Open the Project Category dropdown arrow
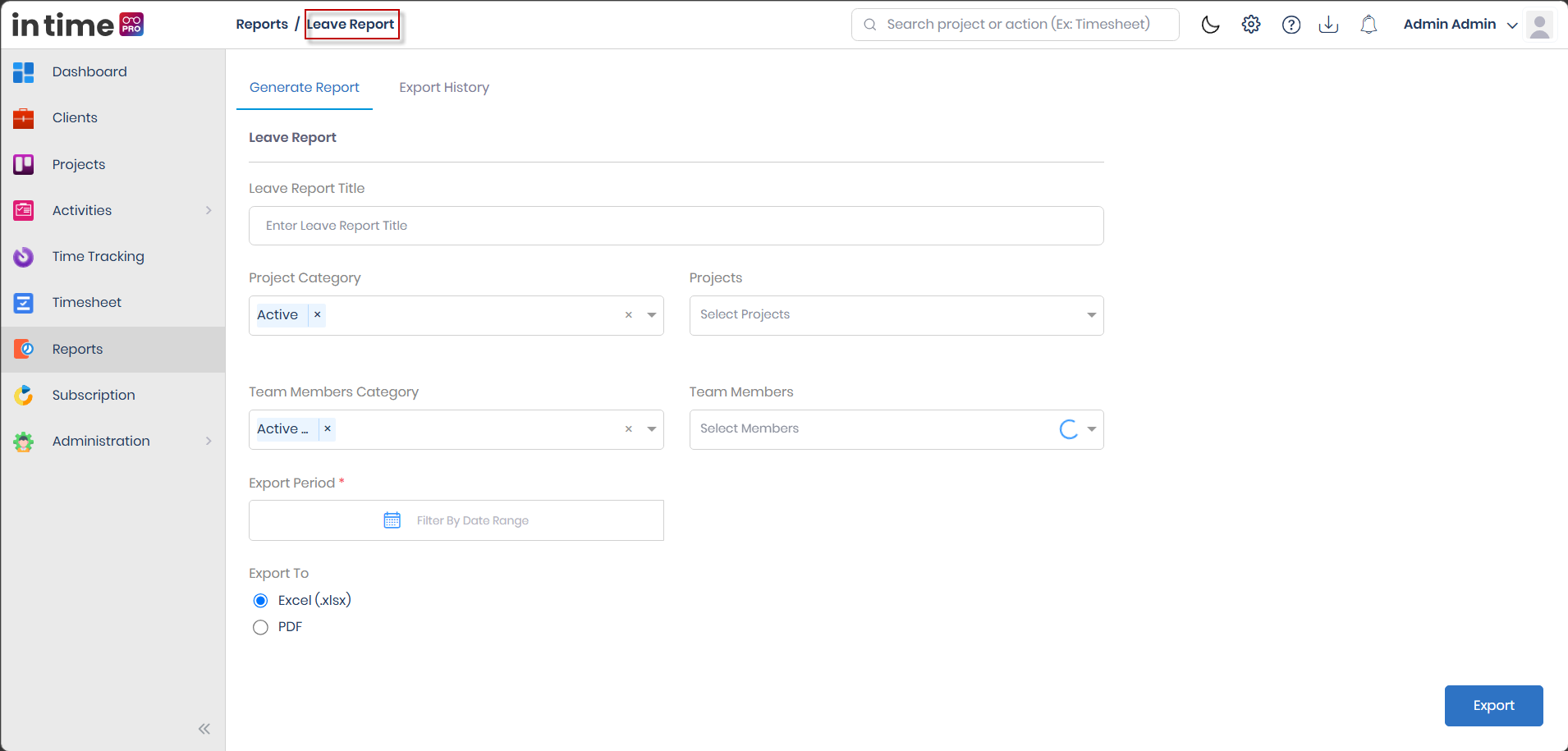The width and height of the screenshot is (1568, 751). tap(652, 315)
